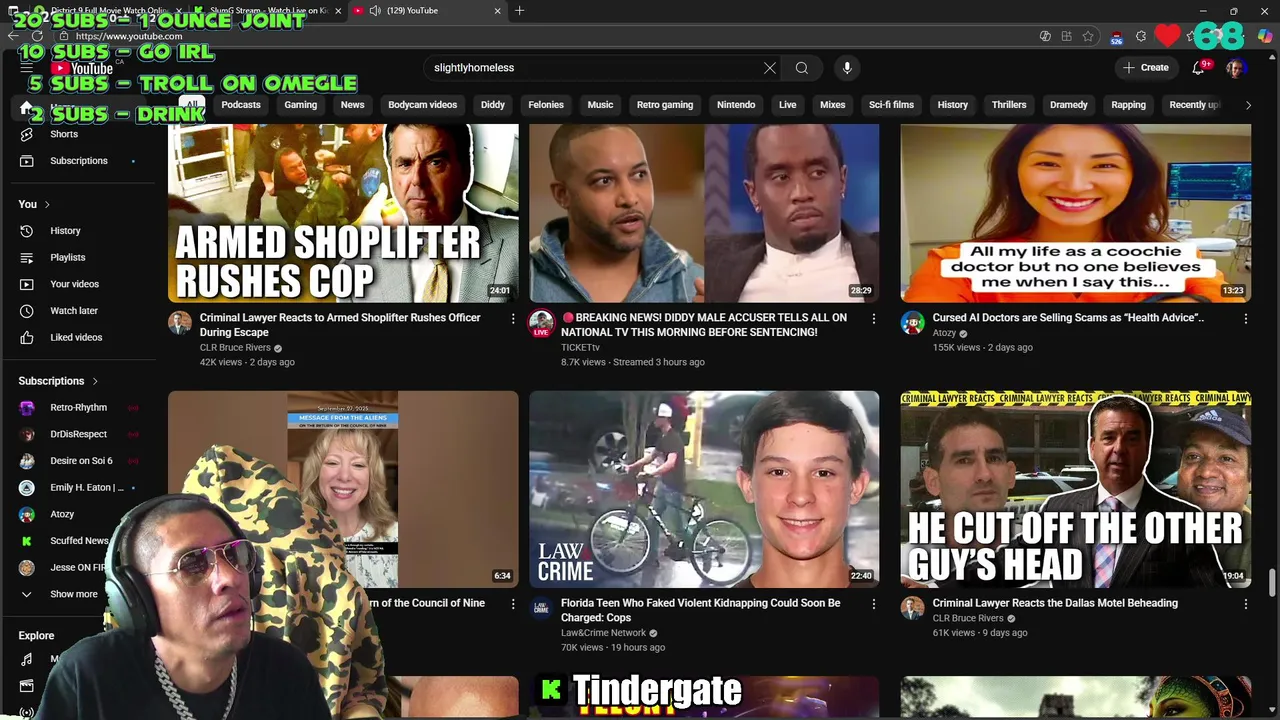Select the Live chip

pos(788,105)
